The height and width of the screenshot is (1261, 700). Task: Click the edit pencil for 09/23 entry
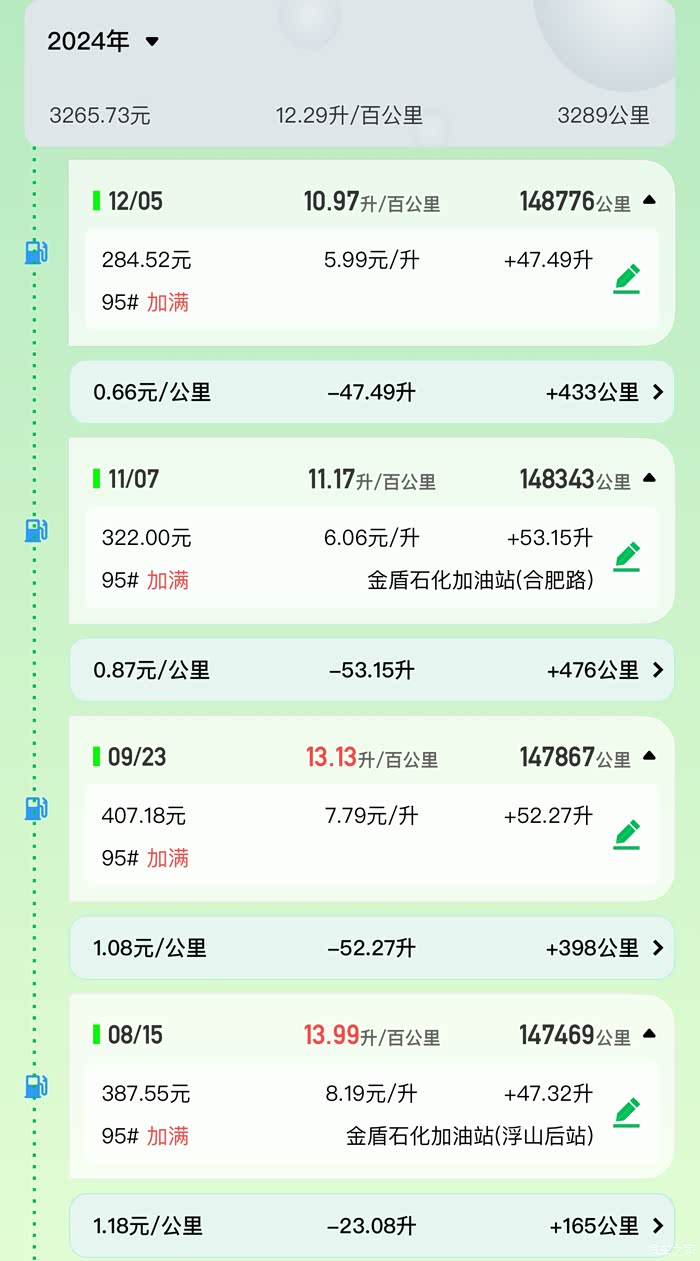pos(627,834)
